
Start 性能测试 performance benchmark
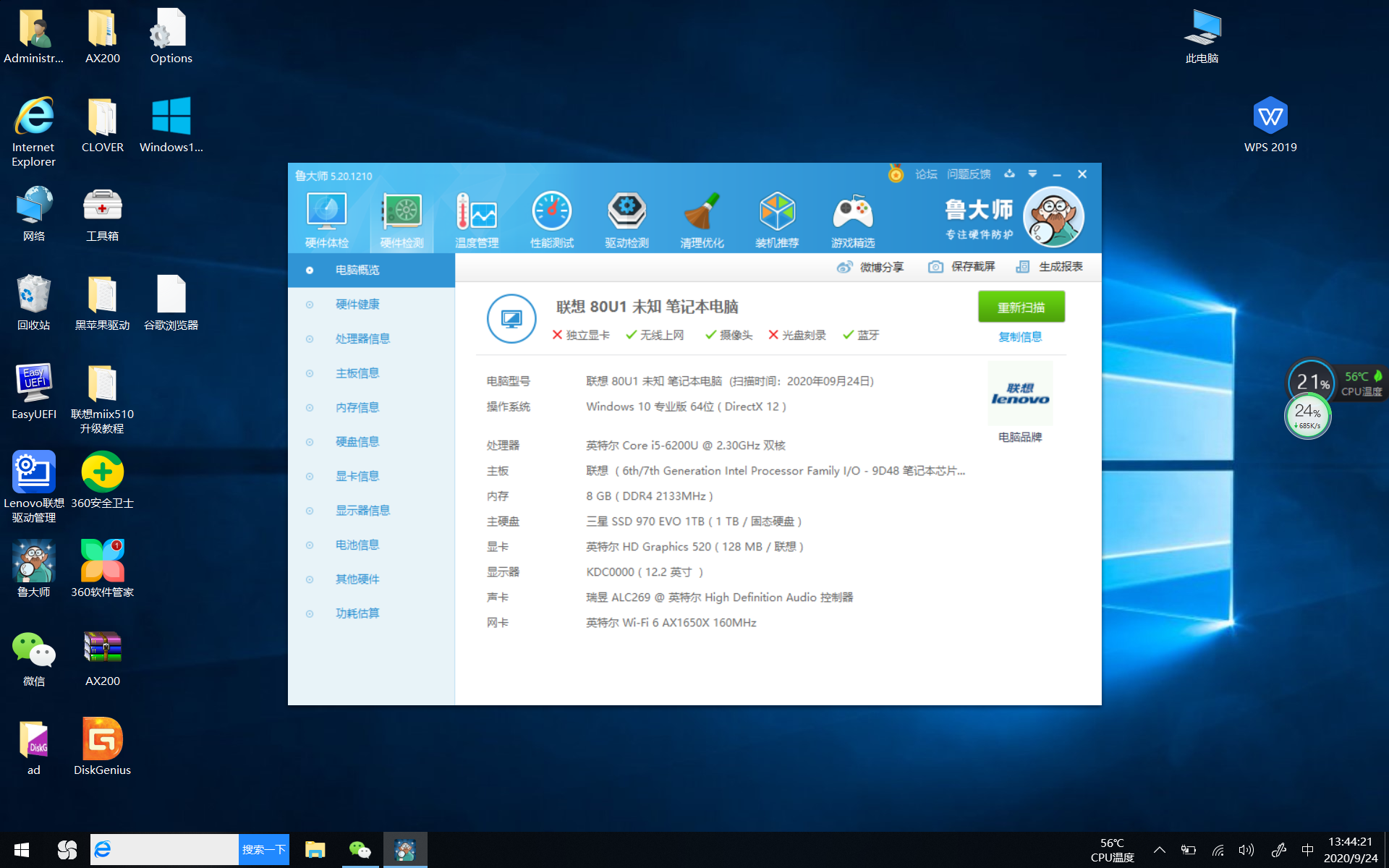coord(552,217)
